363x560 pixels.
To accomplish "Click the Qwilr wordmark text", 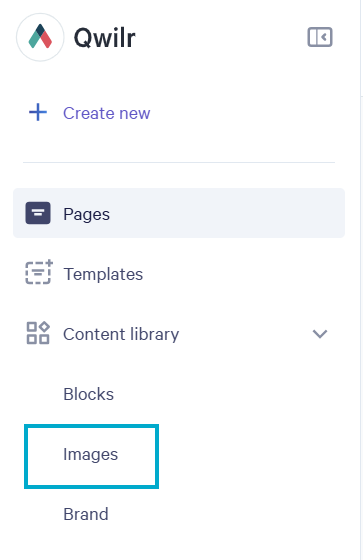I will click(x=104, y=38).
